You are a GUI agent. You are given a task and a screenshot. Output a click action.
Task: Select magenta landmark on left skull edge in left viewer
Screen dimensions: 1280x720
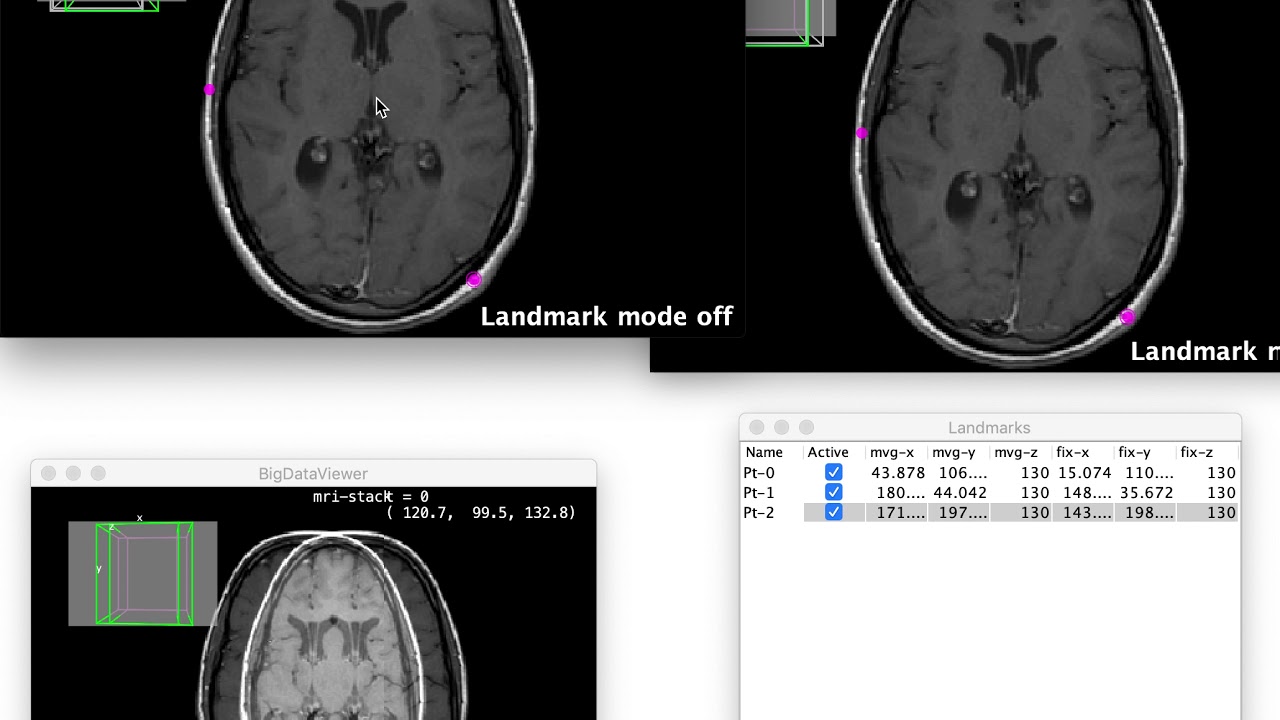point(209,90)
